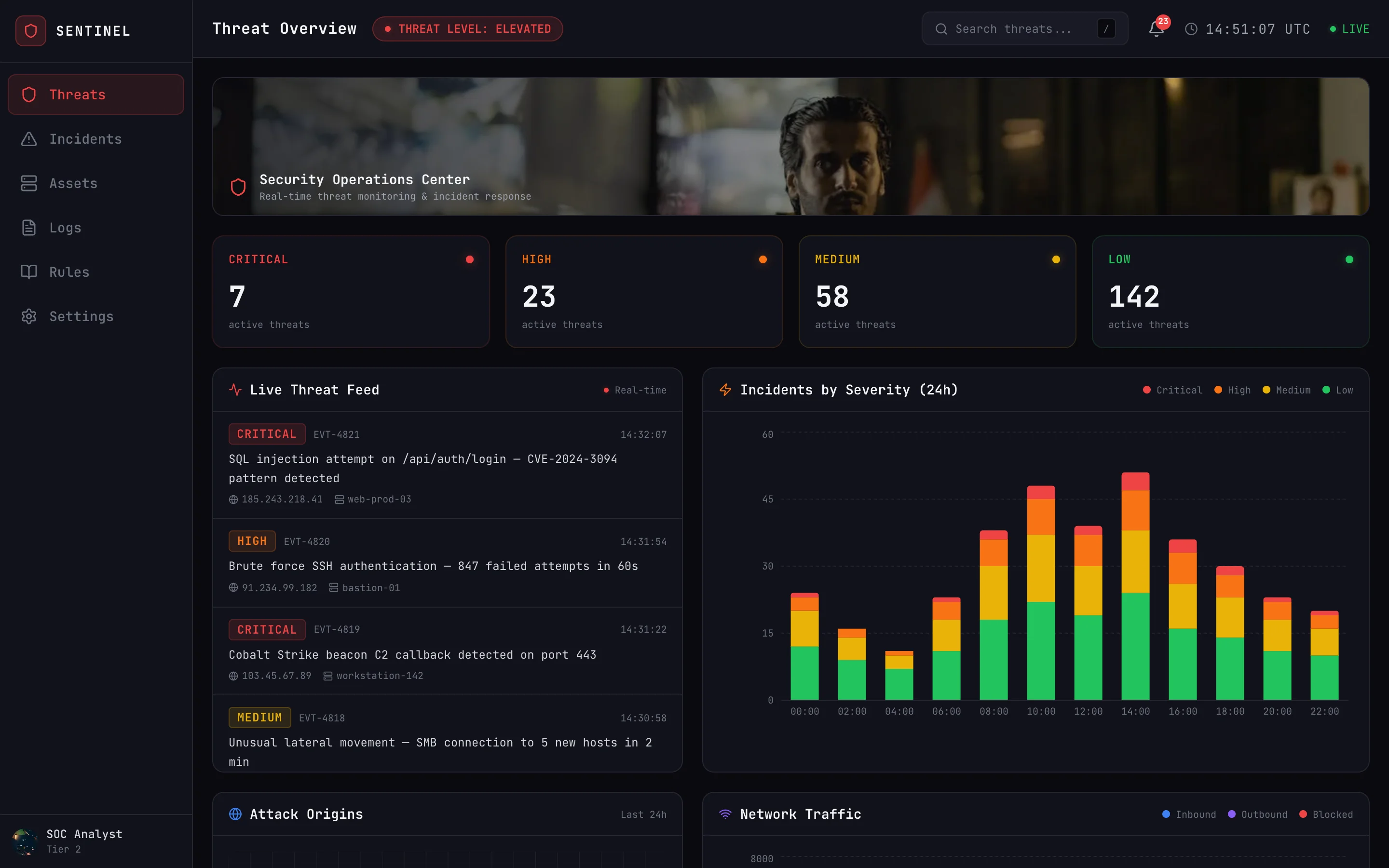The height and width of the screenshot is (868, 1389).
Task: Open the SOC Analyst profile avatar
Action: [x=24, y=841]
